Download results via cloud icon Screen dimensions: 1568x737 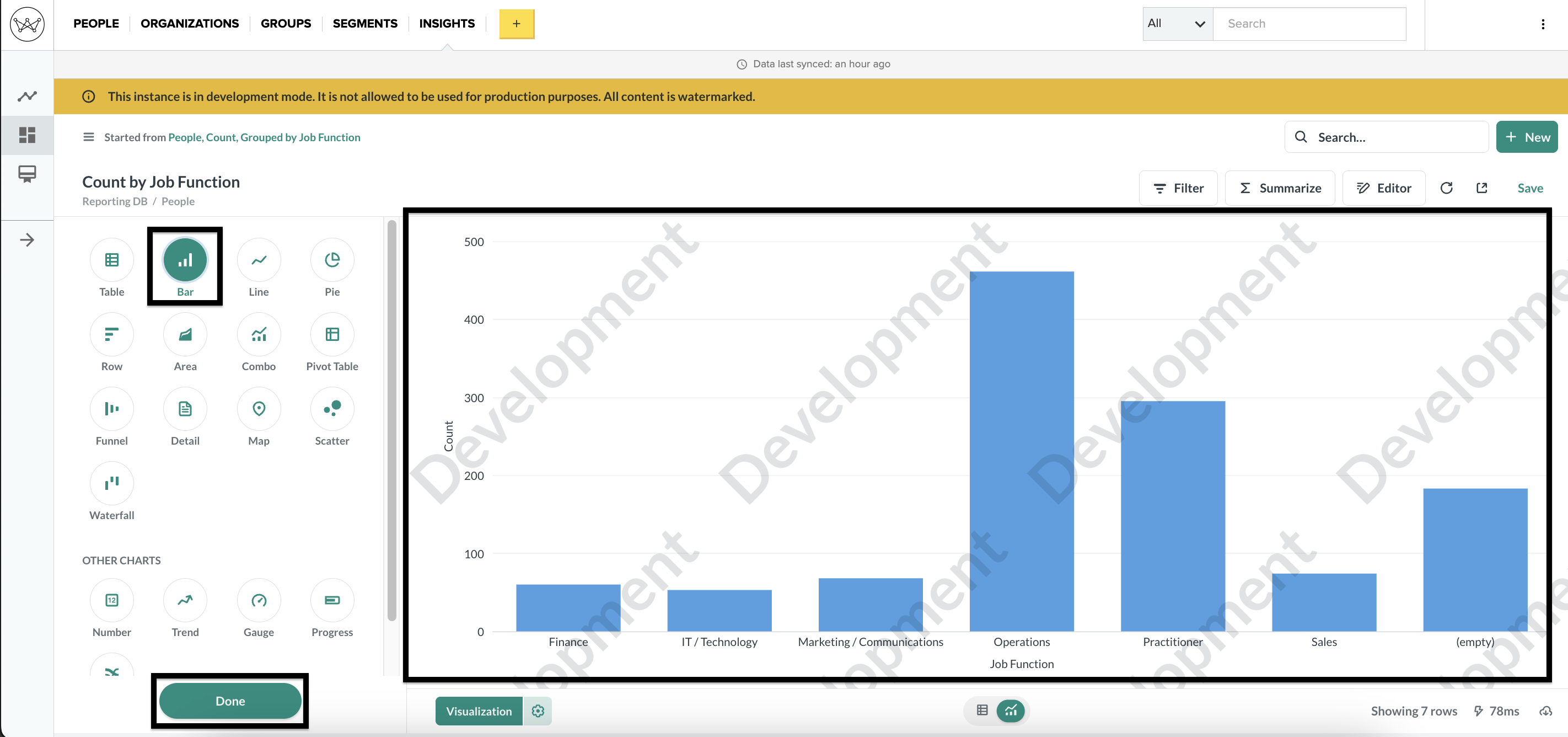1545,711
